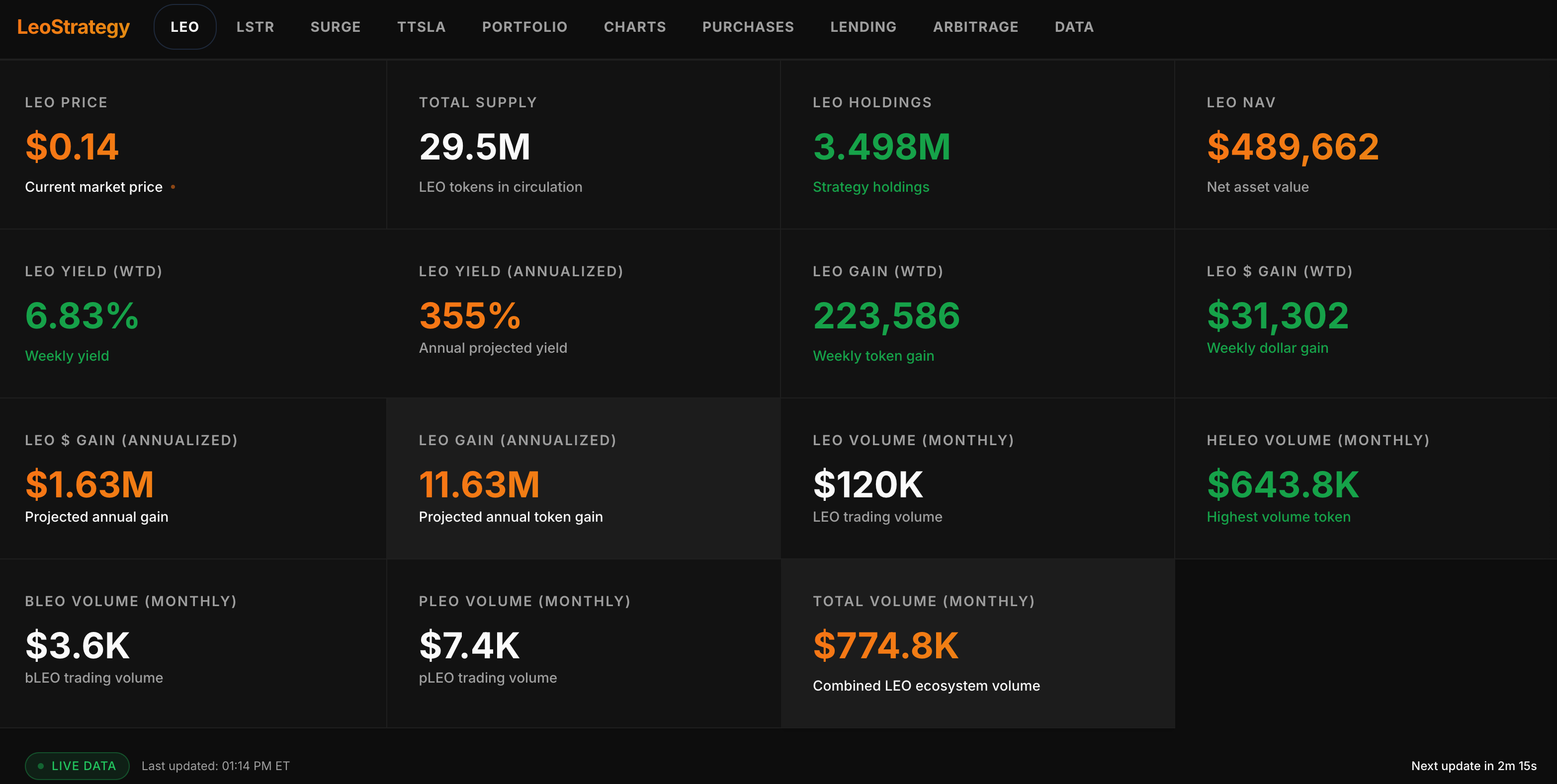Click the green live indicator dot

point(40,766)
